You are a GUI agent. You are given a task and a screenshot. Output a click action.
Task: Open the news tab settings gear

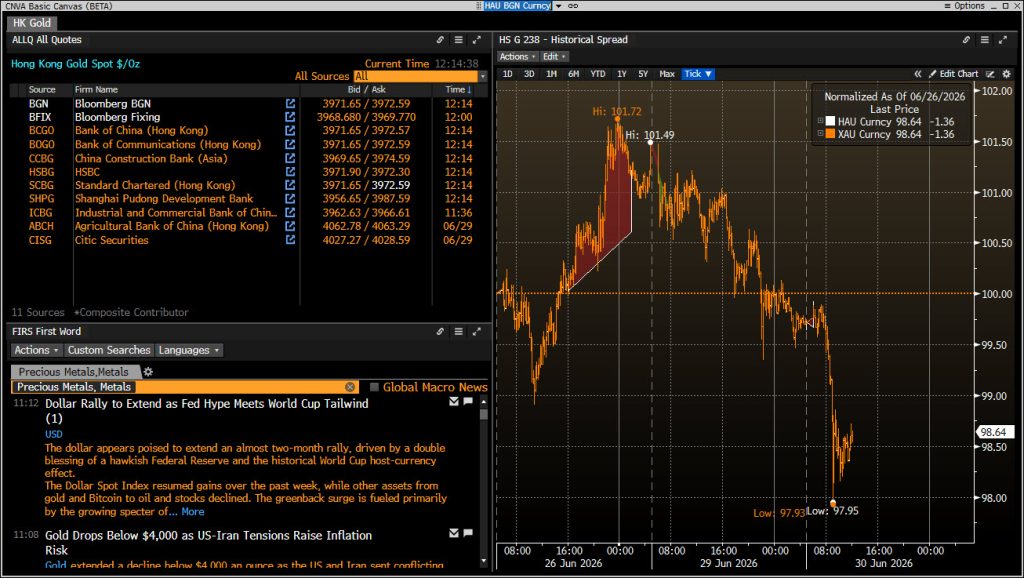point(148,372)
